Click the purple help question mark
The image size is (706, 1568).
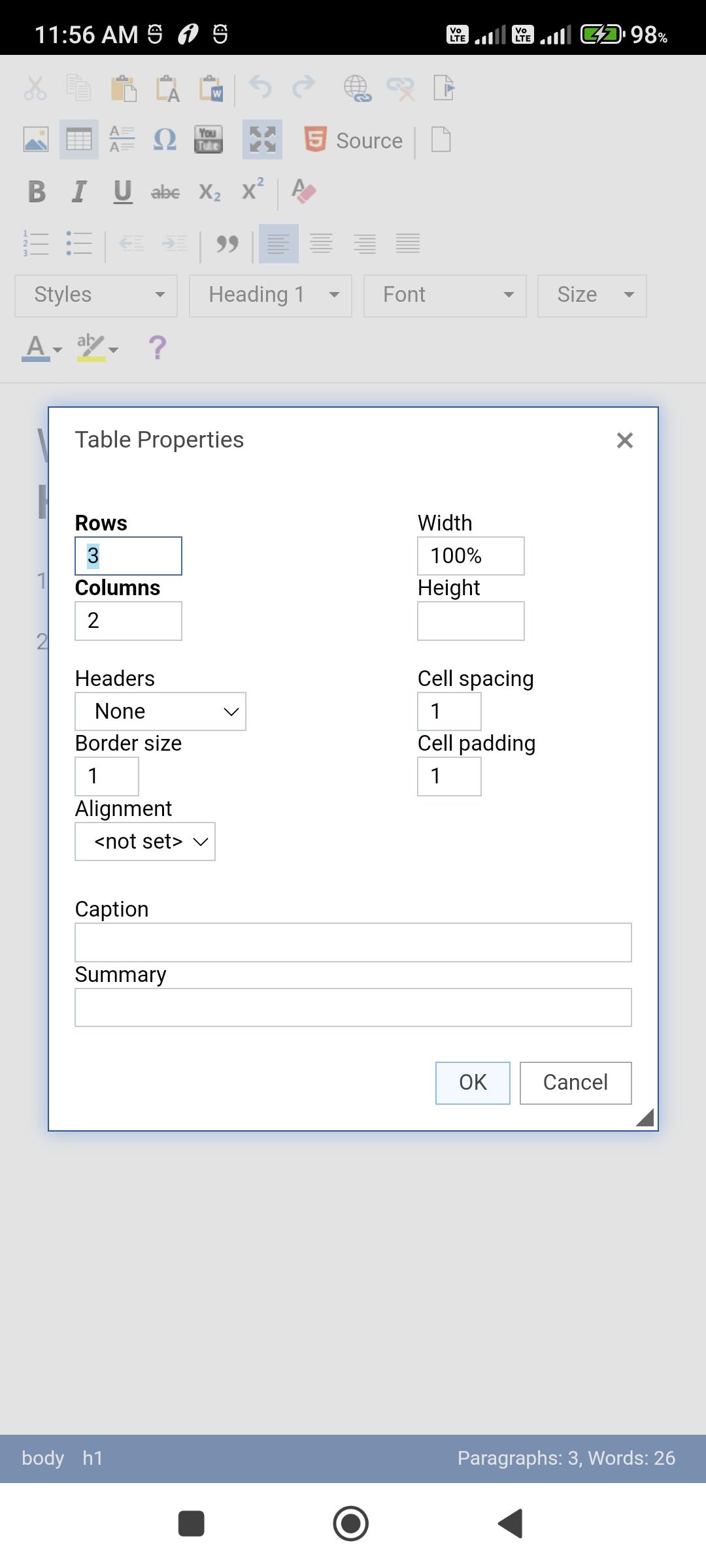tap(158, 348)
